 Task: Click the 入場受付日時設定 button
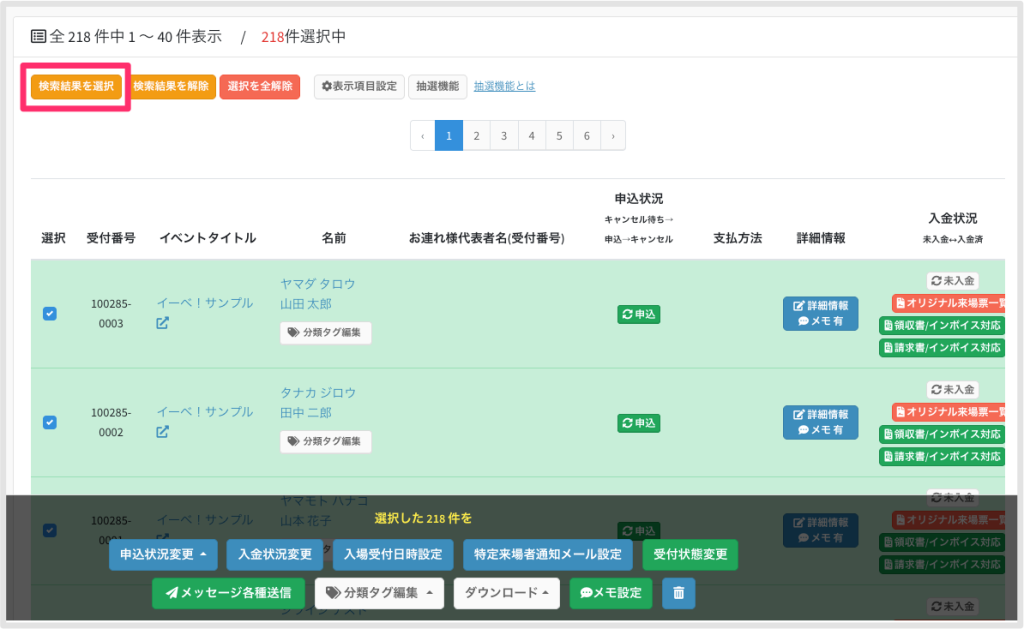coord(393,555)
